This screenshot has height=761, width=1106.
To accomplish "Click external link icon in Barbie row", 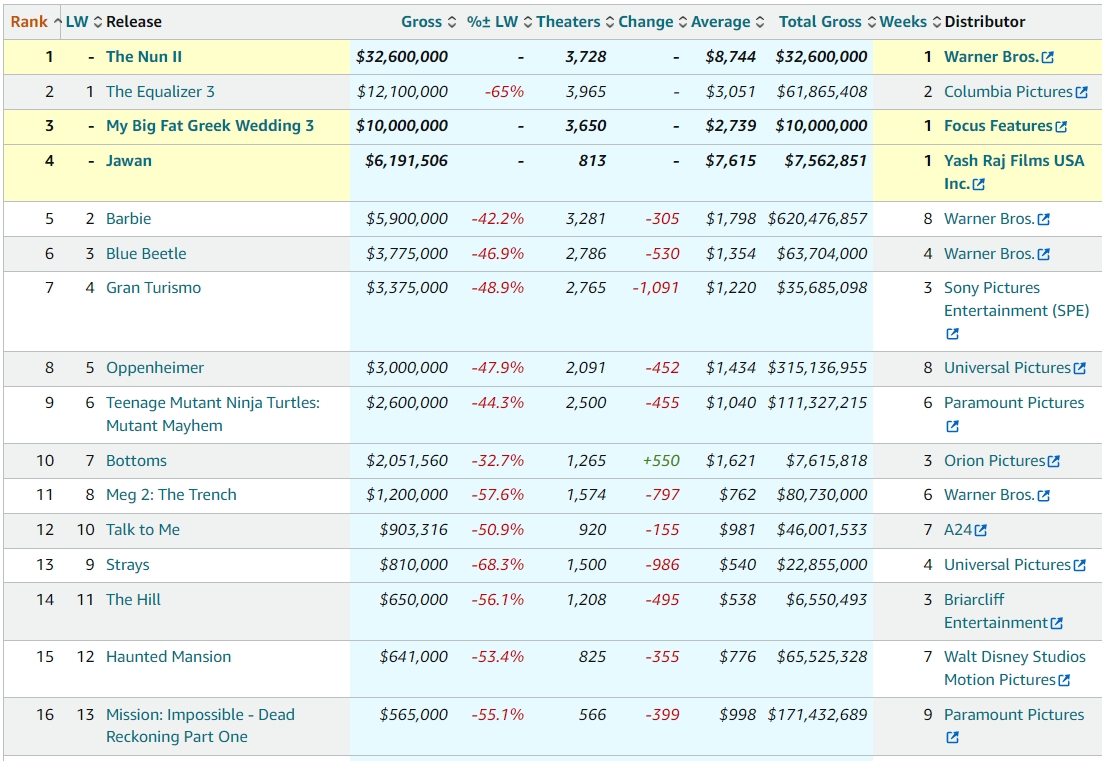I will point(1044,219).
